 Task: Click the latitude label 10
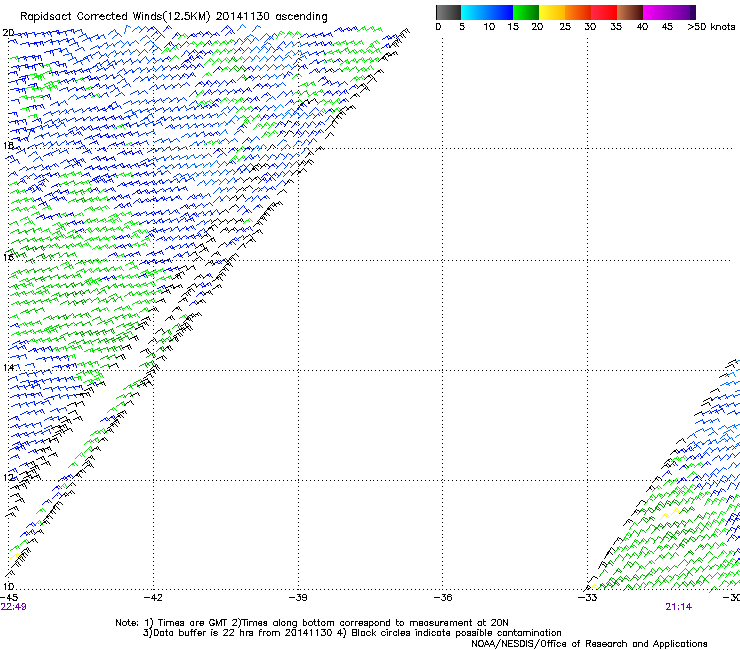pos(8,586)
